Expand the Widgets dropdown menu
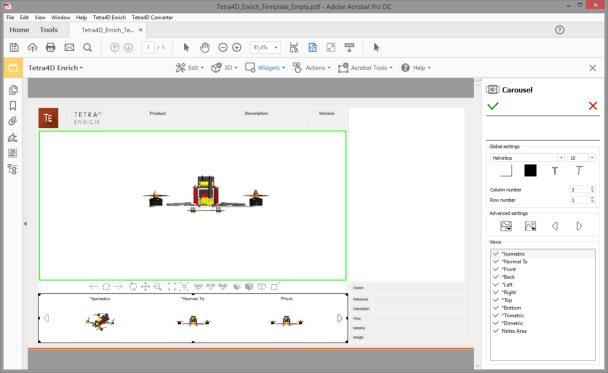608x373 pixels. (x=265, y=68)
